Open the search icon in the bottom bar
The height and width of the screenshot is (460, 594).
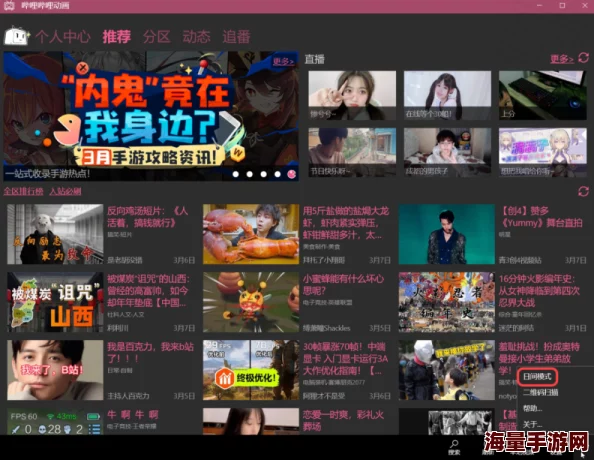(x=454, y=447)
